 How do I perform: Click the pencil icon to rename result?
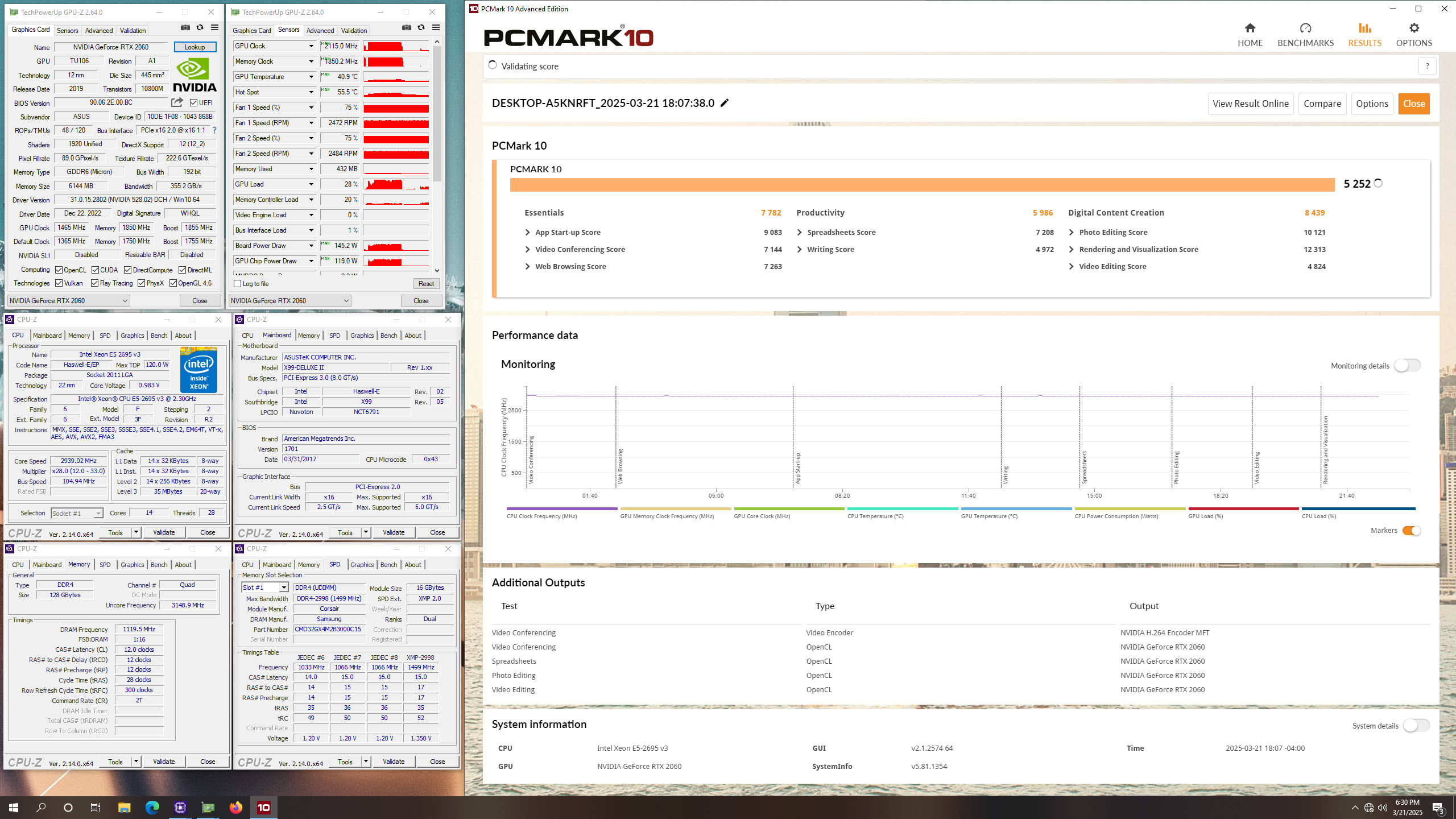click(725, 103)
